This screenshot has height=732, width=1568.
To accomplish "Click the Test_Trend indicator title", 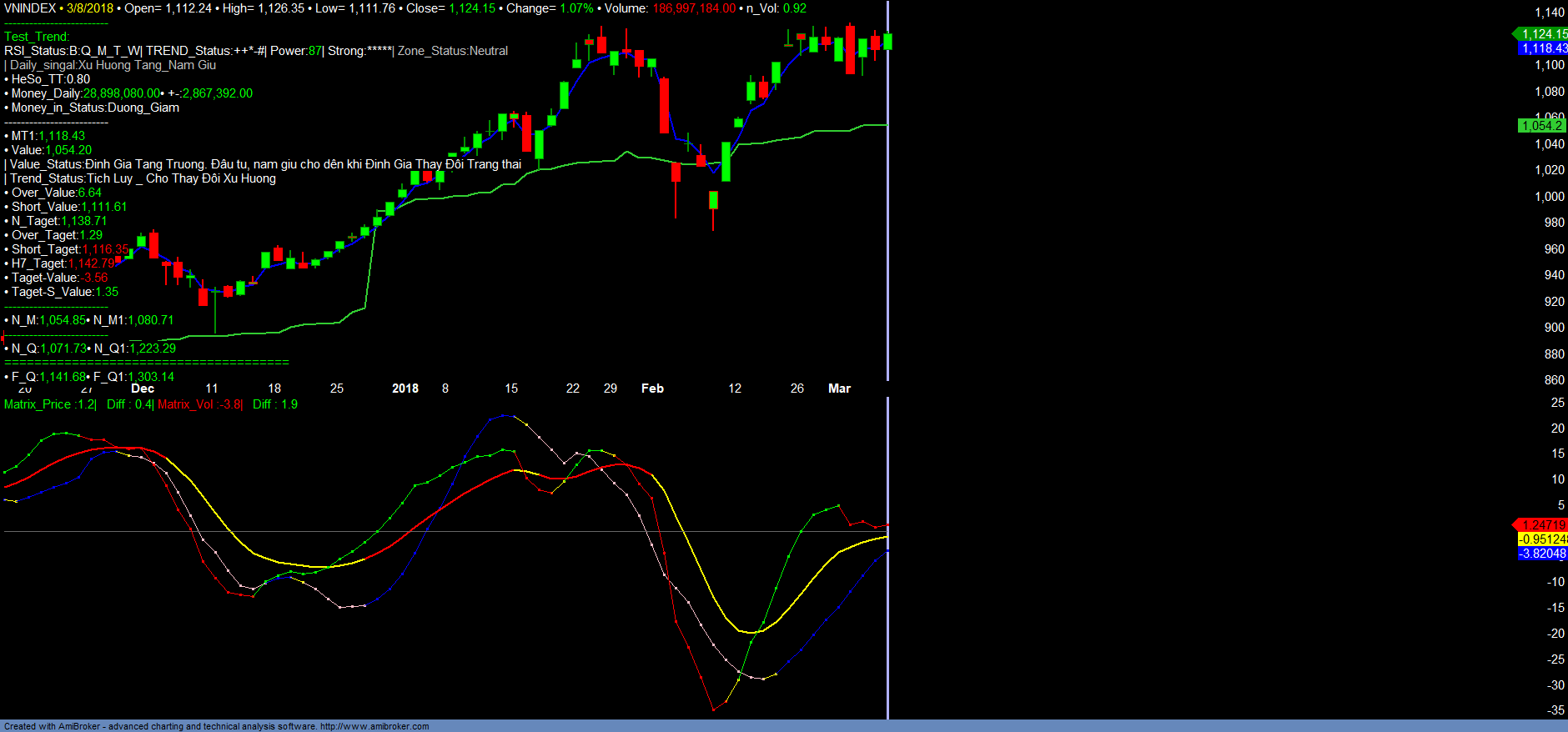I will point(37,37).
